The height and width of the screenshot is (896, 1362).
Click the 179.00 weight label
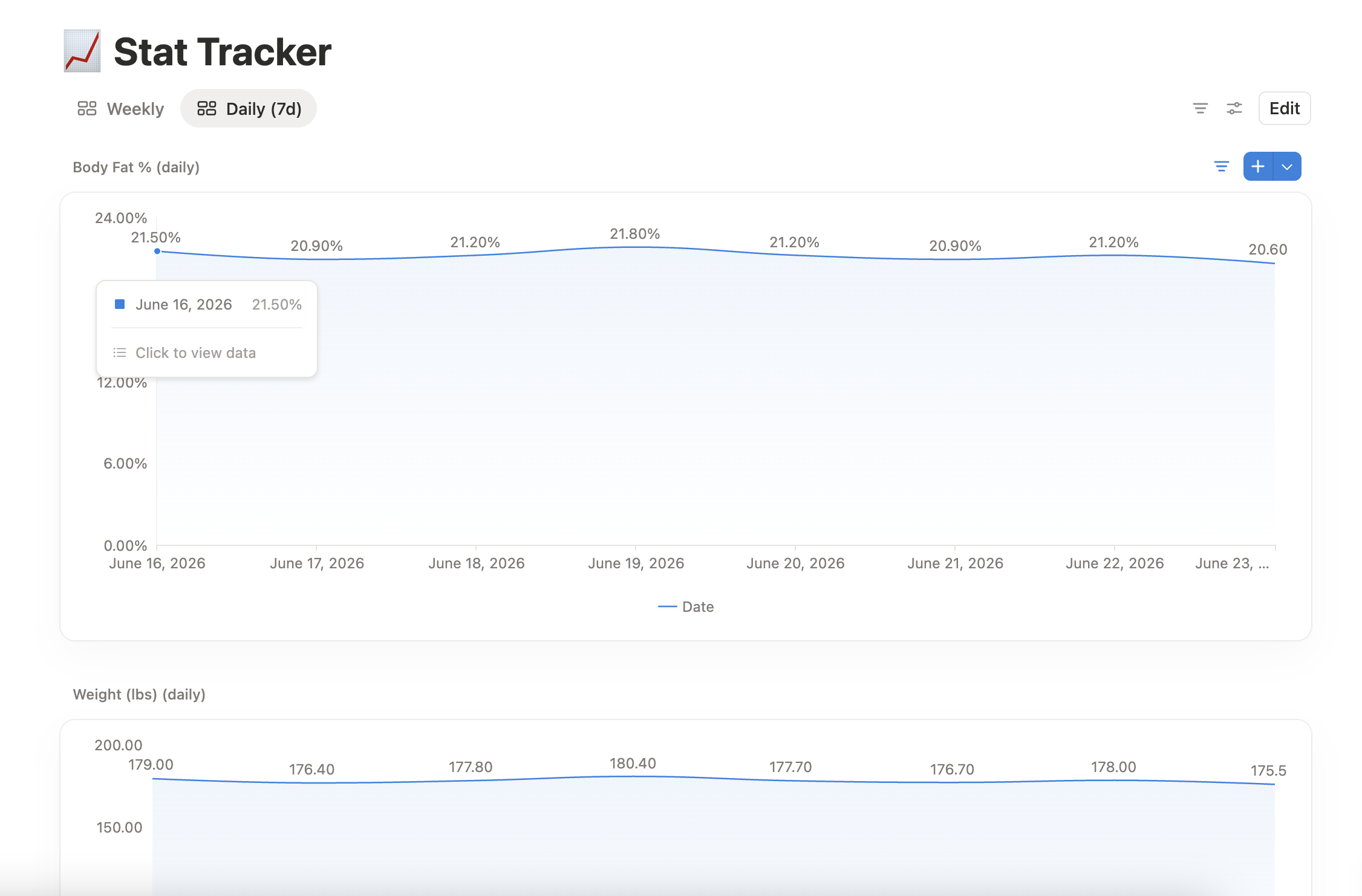[x=151, y=765]
